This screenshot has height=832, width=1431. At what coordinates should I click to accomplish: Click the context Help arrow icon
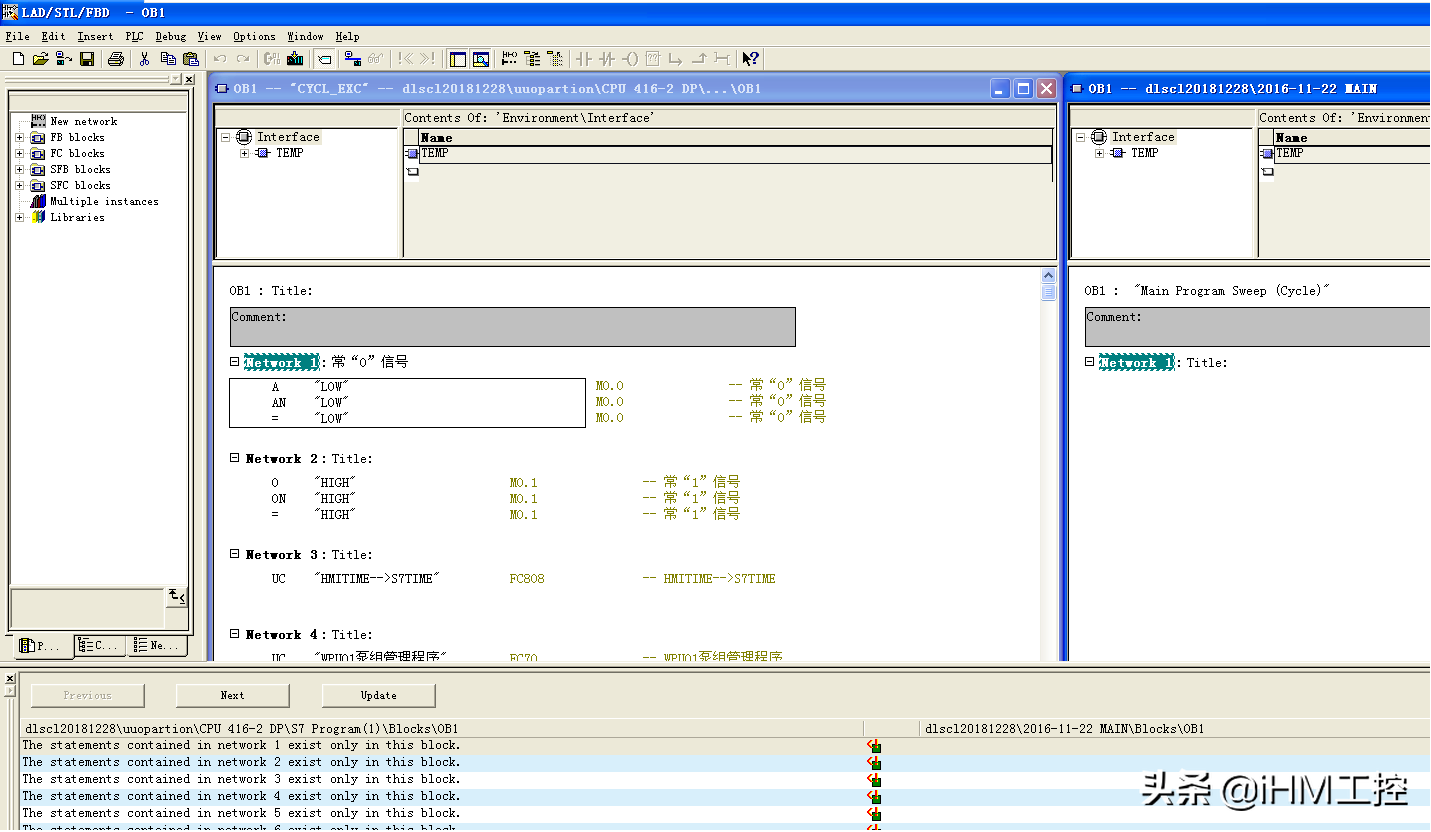click(751, 59)
